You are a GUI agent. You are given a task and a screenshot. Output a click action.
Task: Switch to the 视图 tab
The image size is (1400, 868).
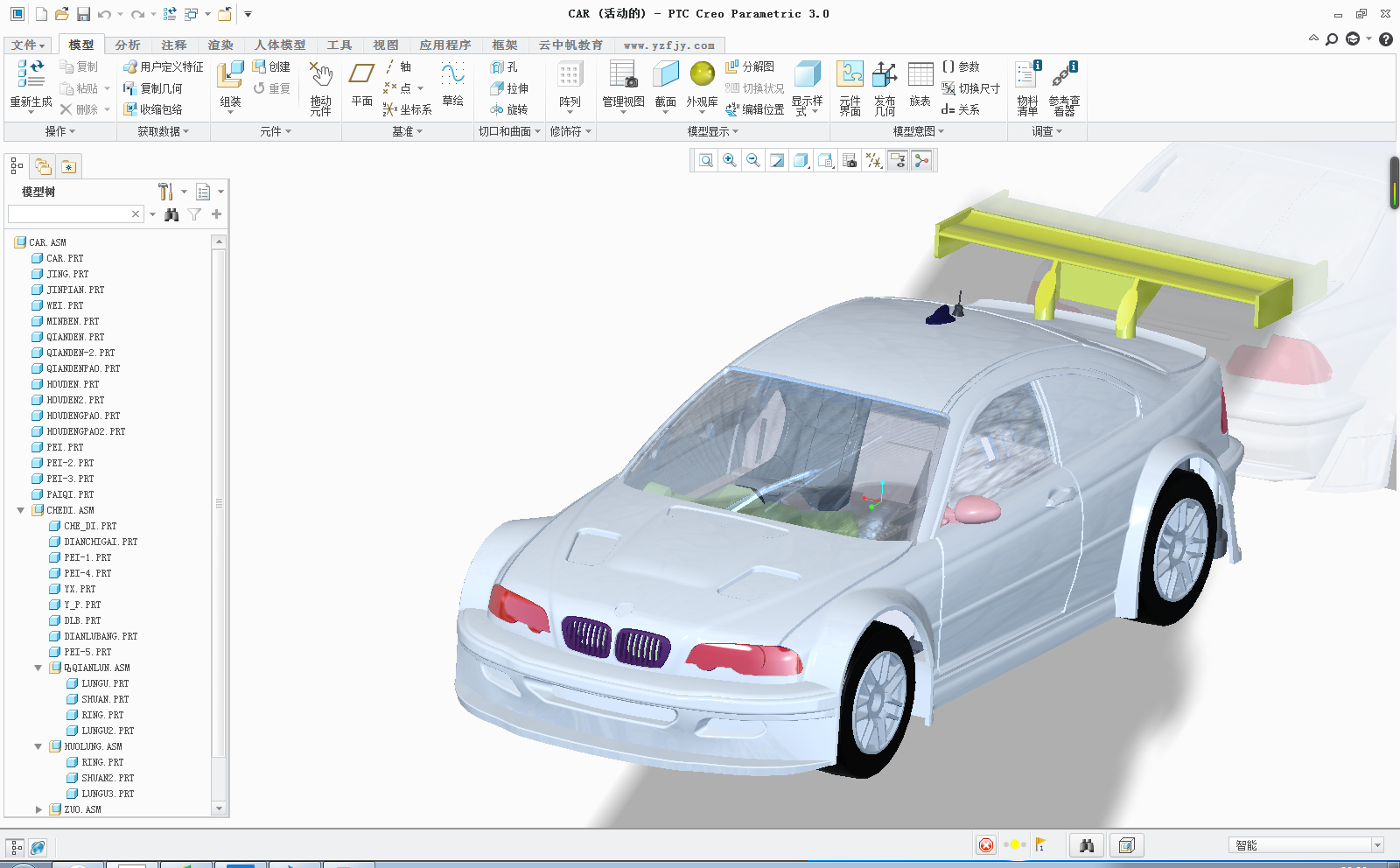[386, 45]
